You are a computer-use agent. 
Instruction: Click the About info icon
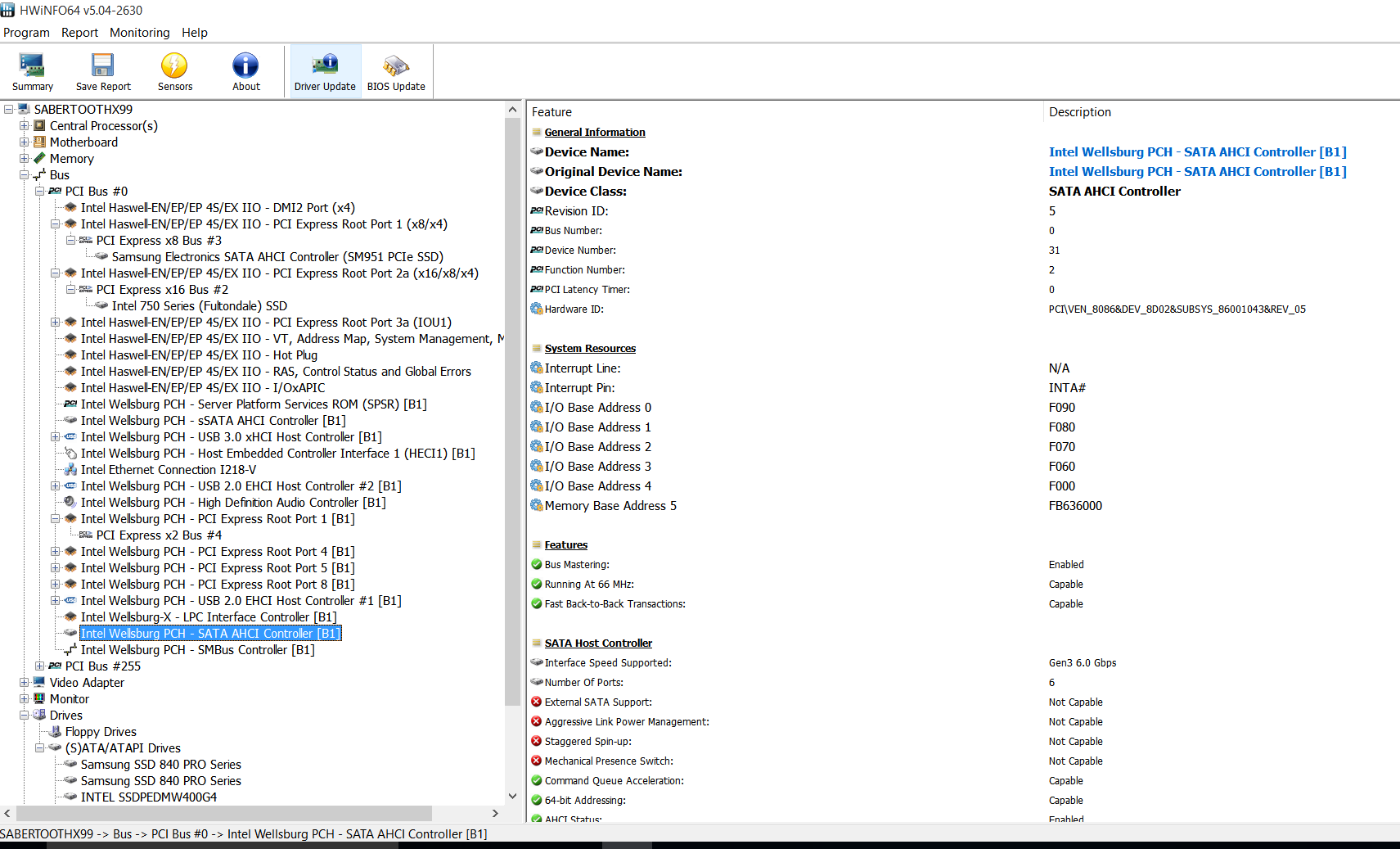[245, 71]
